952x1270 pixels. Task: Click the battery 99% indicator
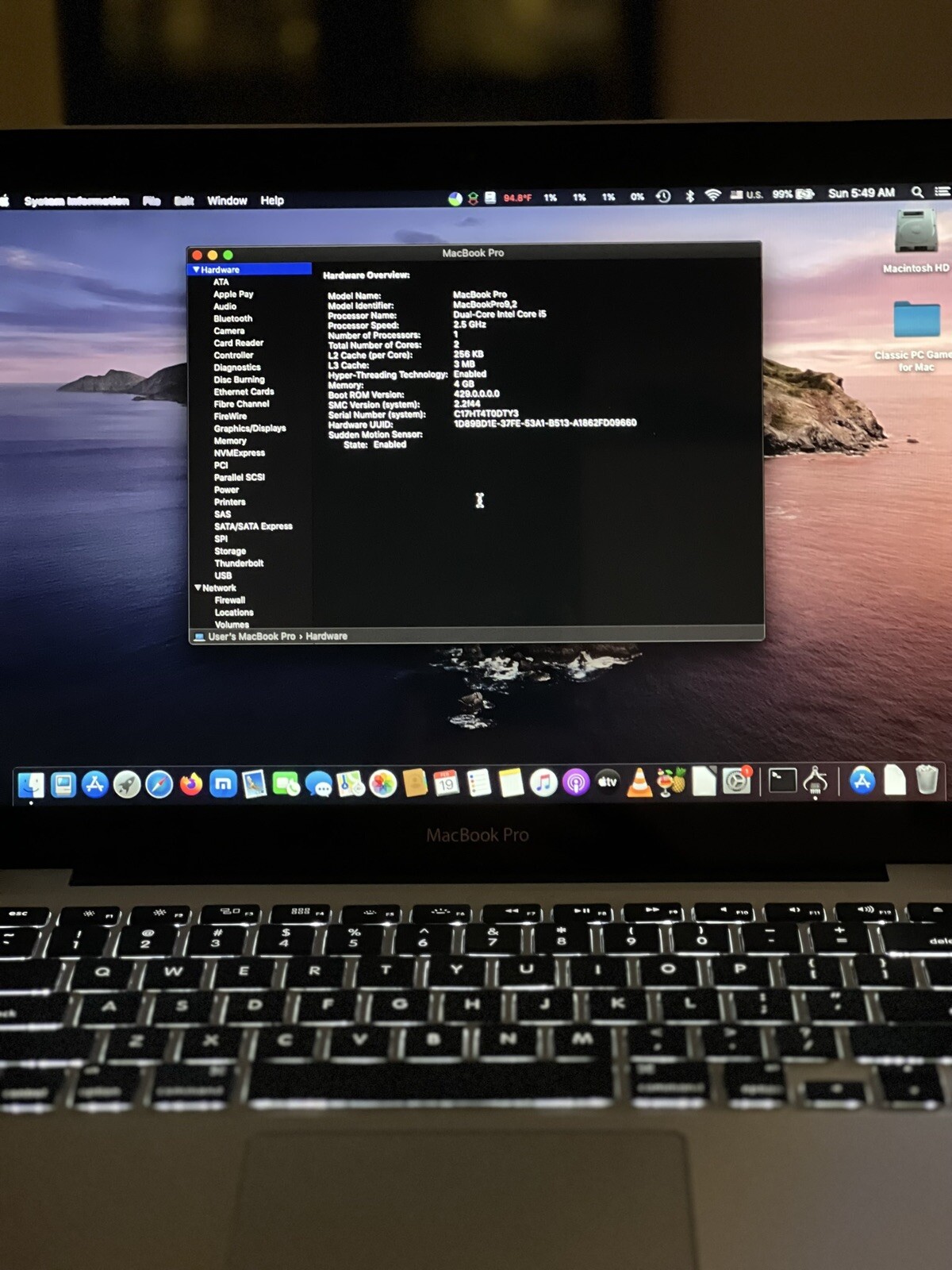(x=793, y=194)
